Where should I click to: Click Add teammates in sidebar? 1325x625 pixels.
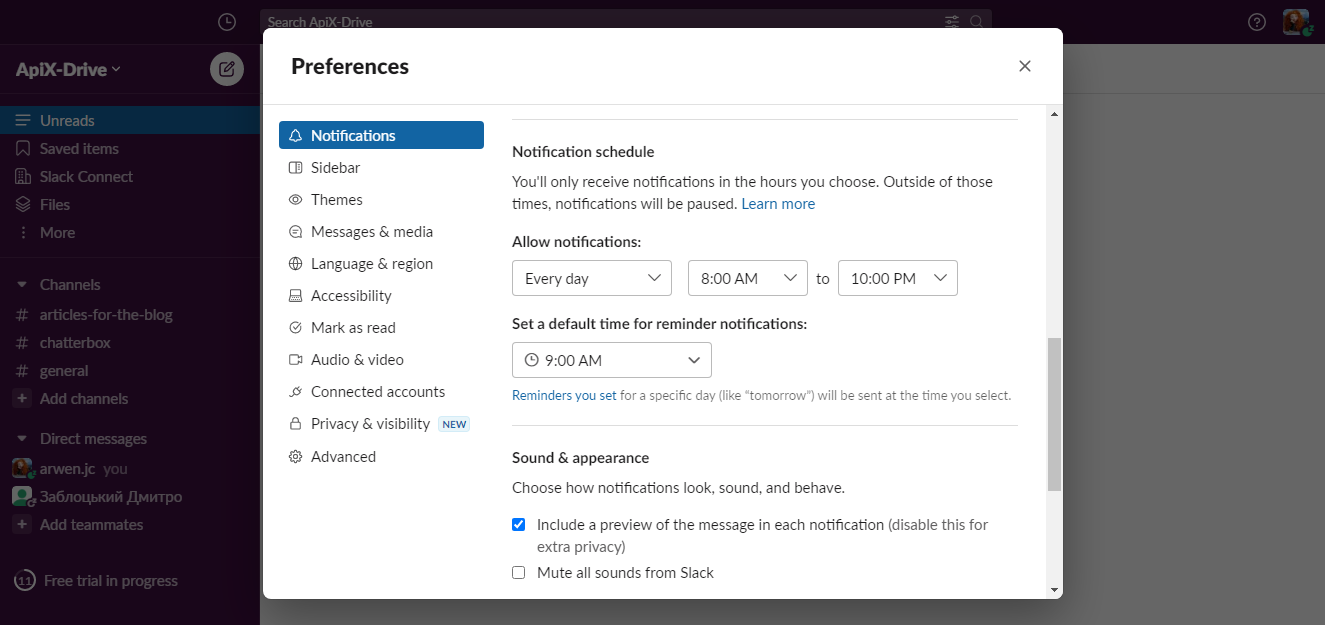pos(91,524)
